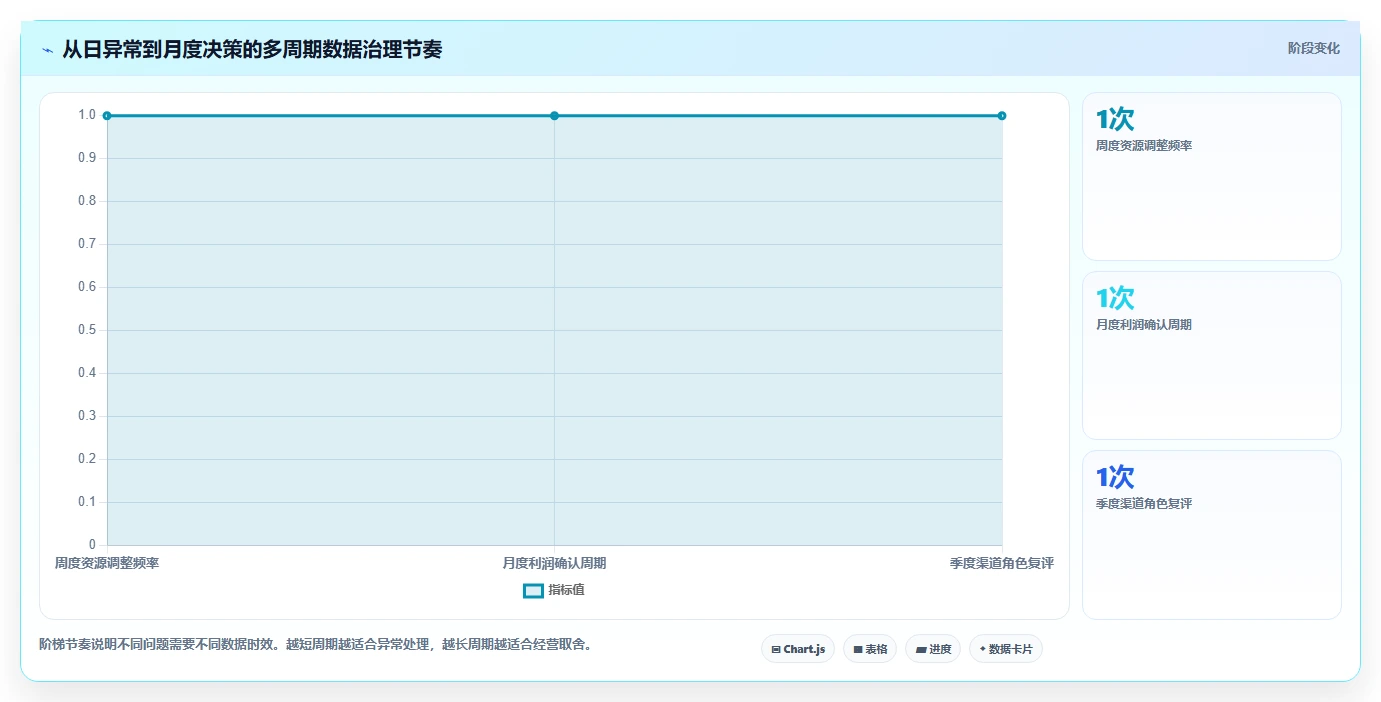
Task: Click y-axis value 1.0
Action: pyautogui.click(x=87, y=115)
